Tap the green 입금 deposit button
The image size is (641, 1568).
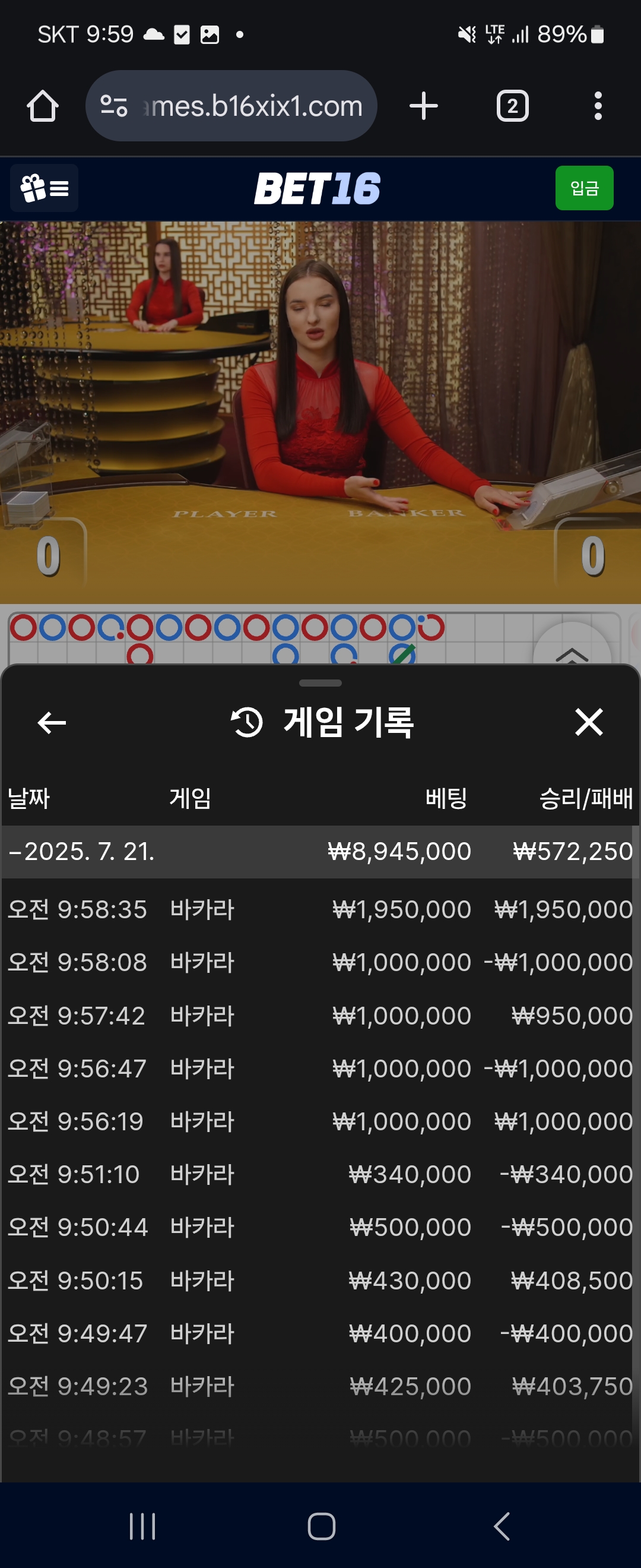coord(584,188)
